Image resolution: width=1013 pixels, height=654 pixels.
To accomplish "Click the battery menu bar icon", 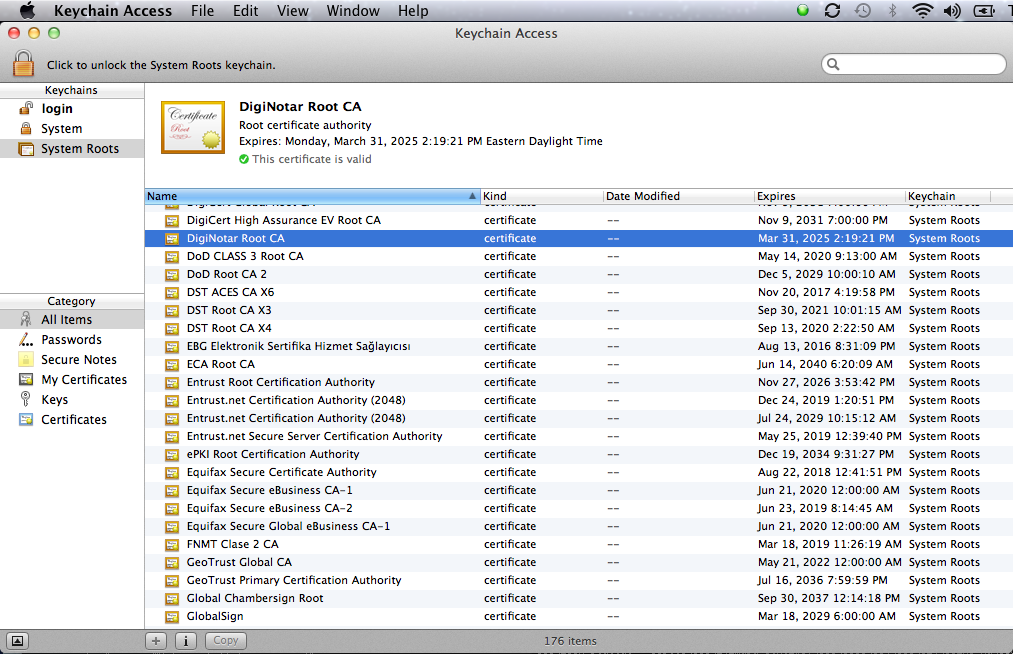I will point(984,10).
